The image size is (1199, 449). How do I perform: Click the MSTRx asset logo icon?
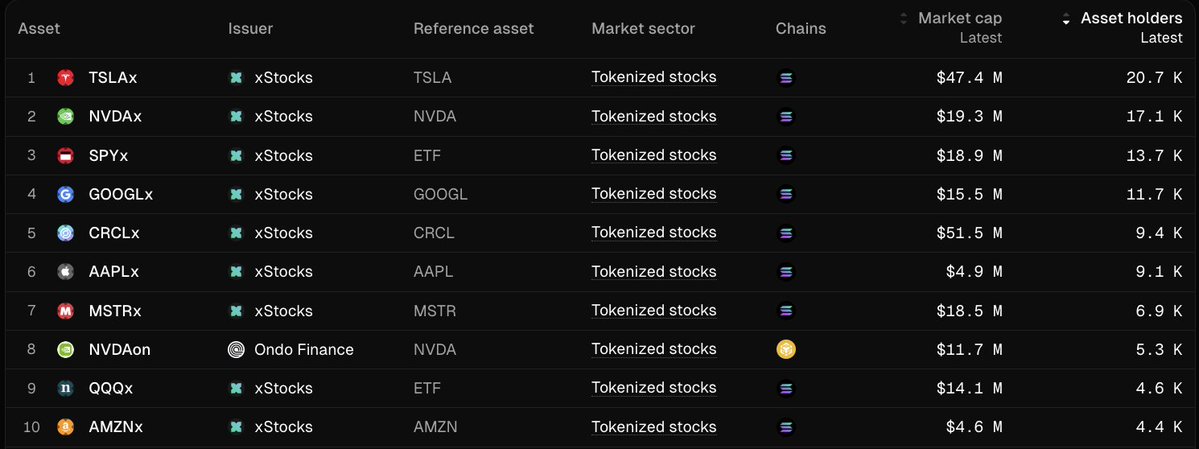(x=66, y=311)
